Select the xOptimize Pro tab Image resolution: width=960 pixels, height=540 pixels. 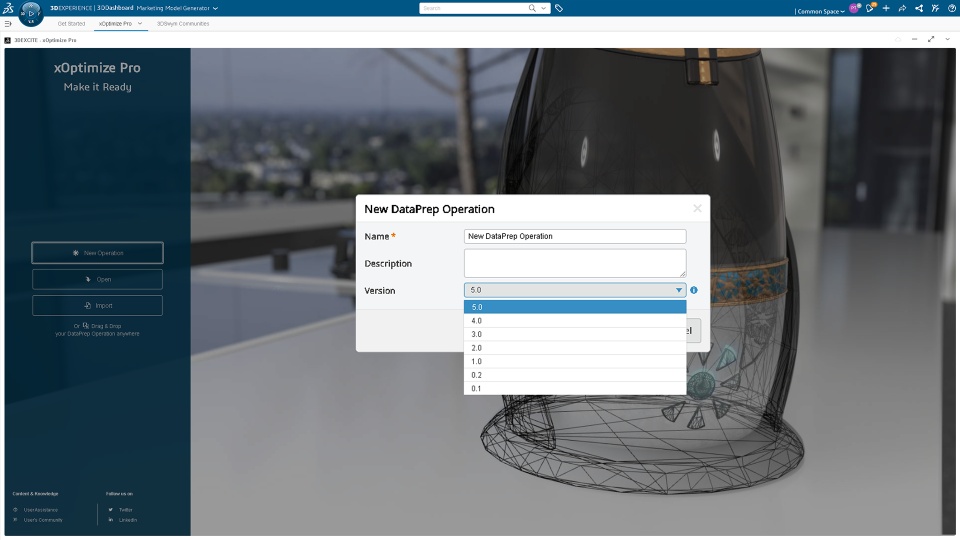[115, 23]
